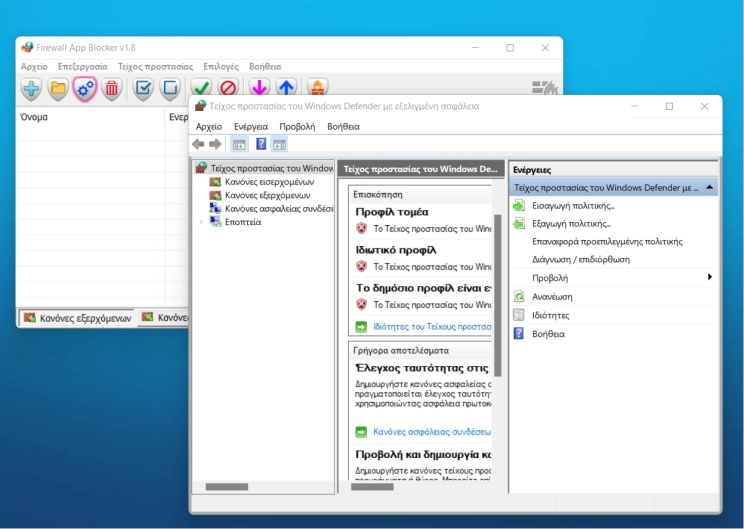The width and height of the screenshot is (744, 529).
Task: Click Ανανέωση in the actions pane
Action: (x=552, y=297)
